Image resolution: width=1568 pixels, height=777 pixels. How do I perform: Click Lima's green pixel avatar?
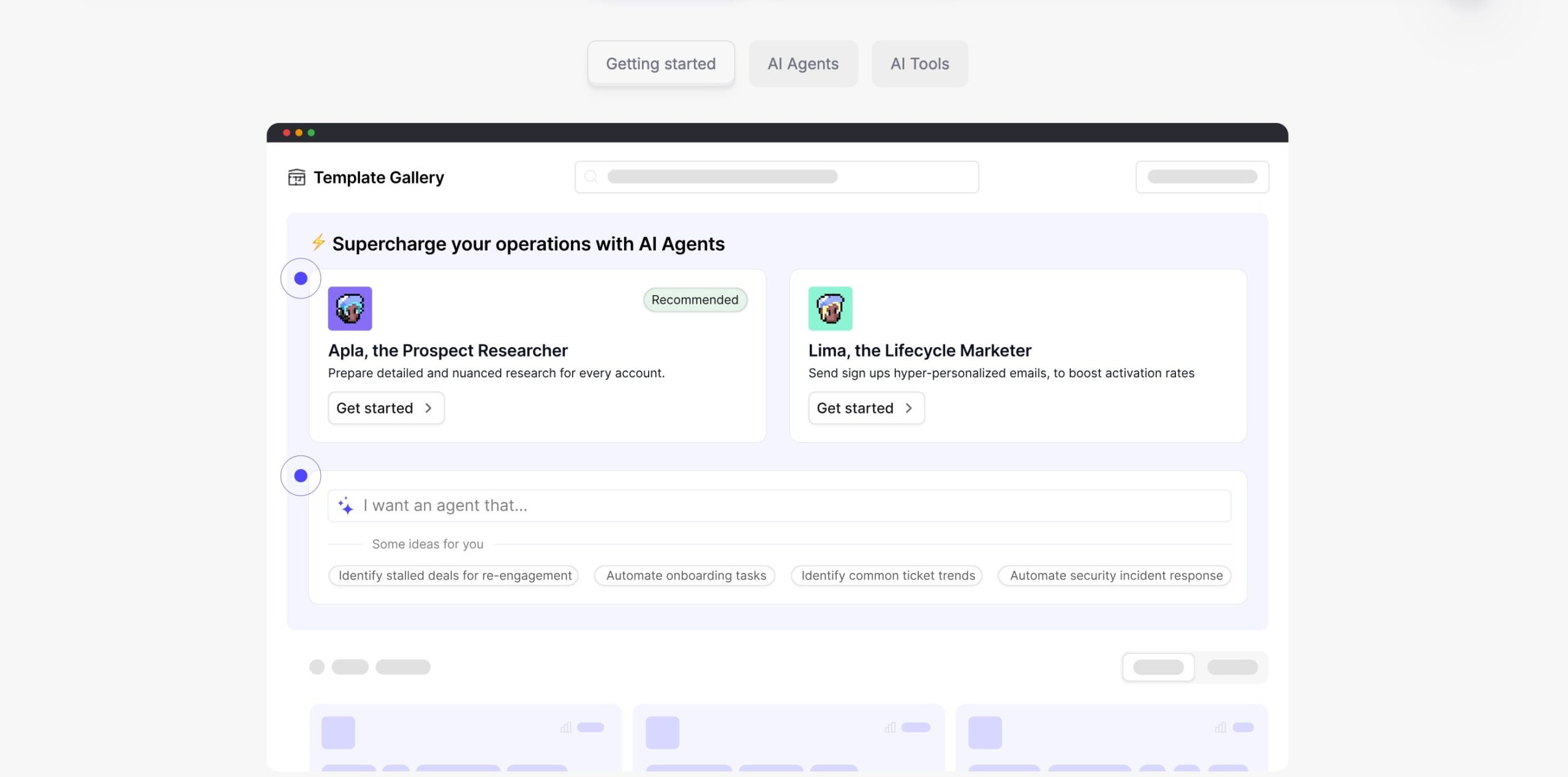830,309
